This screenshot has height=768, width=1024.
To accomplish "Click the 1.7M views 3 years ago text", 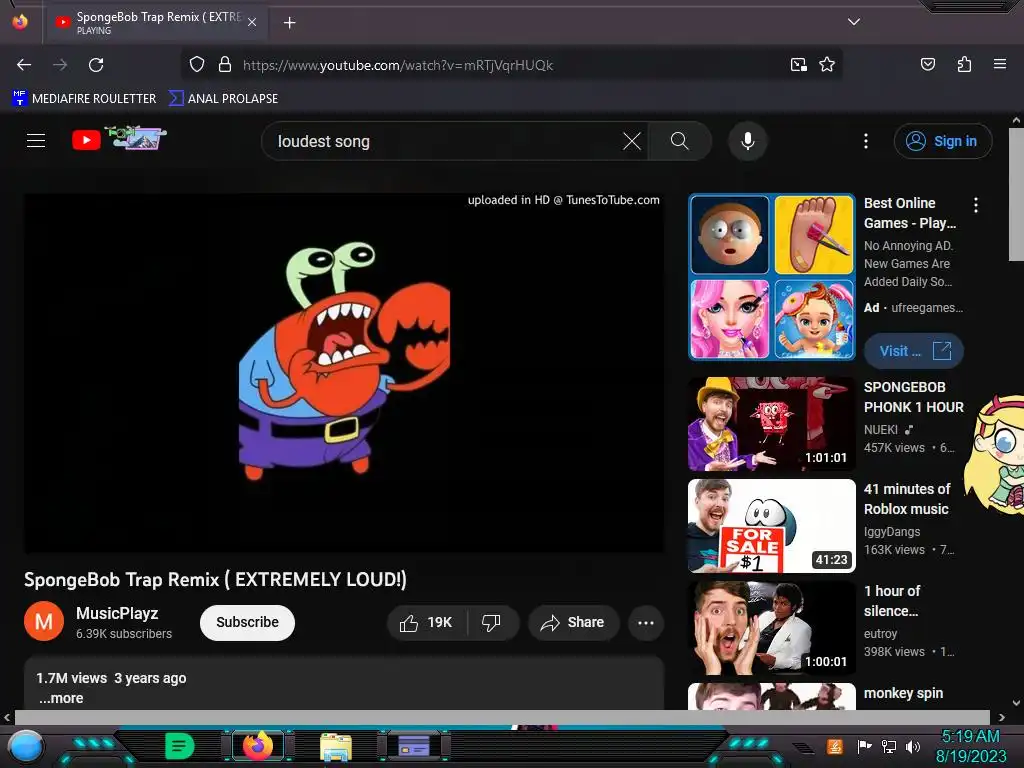I will tap(111, 678).
